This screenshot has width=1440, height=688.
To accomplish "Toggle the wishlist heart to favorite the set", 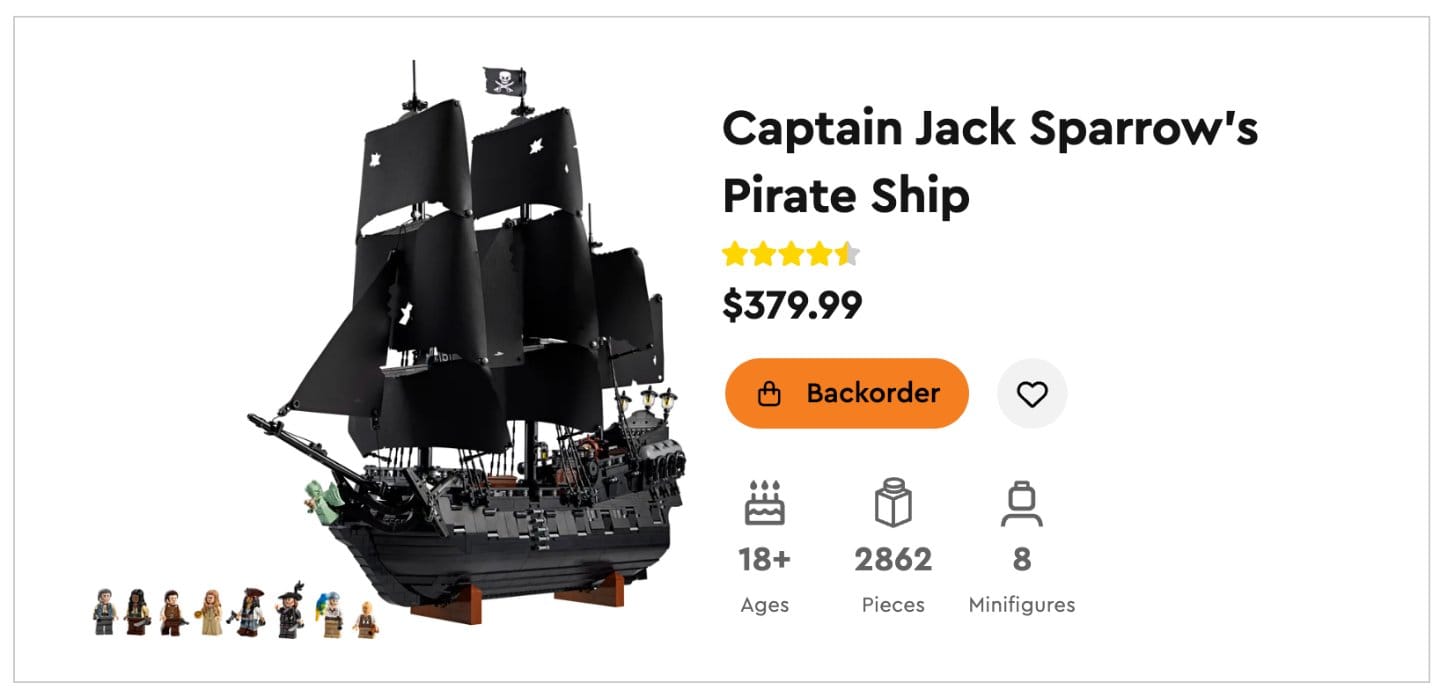I will 1032,393.
